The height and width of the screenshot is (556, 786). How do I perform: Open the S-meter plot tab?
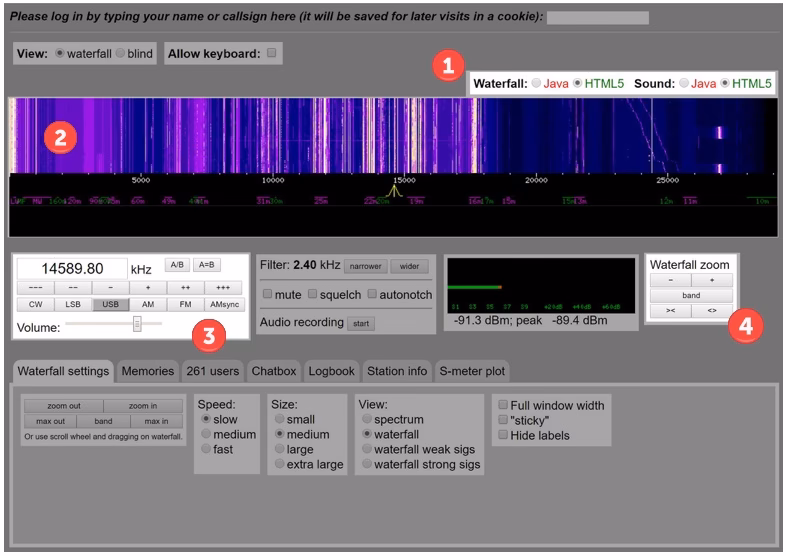click(x=472, y=372)
